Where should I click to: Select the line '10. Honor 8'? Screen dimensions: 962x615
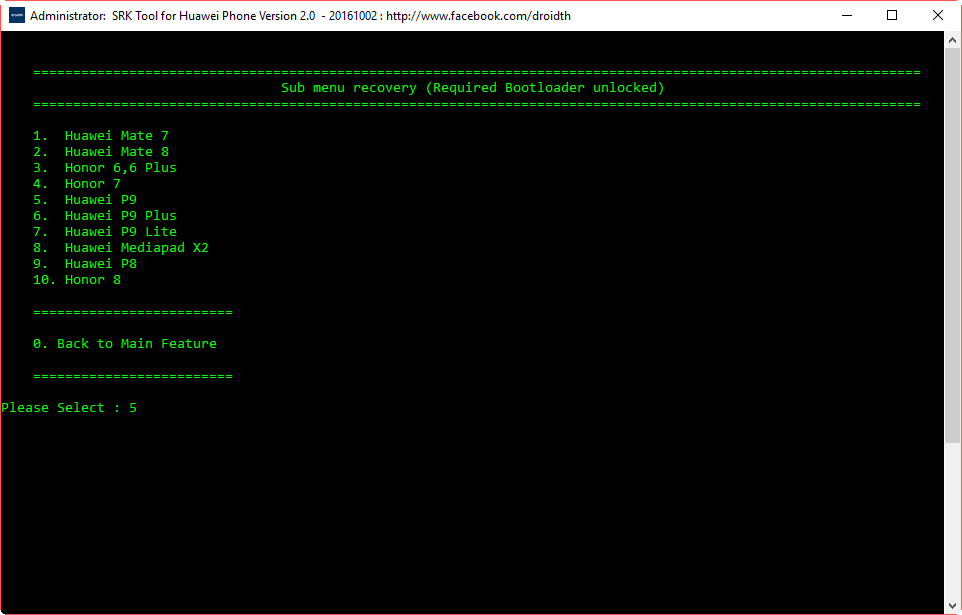point(77,279)
